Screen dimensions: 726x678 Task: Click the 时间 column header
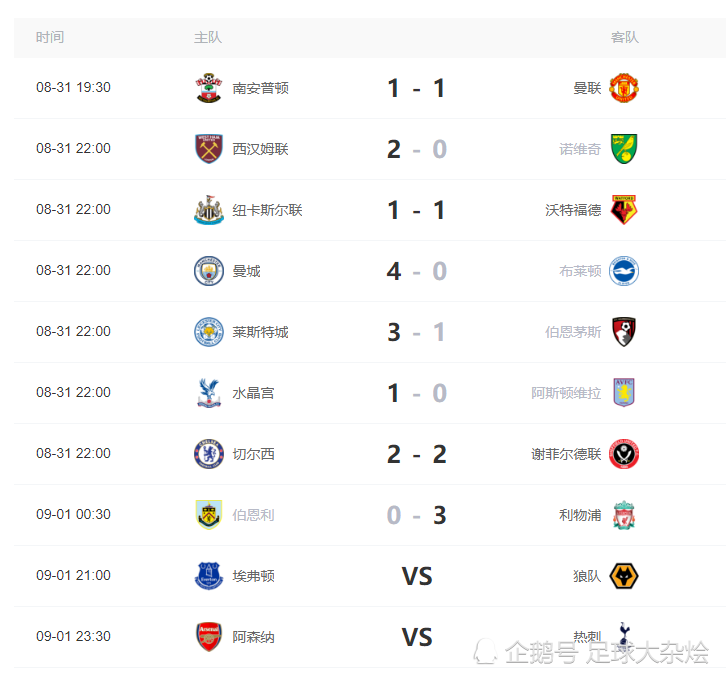(x=50, y=38)
